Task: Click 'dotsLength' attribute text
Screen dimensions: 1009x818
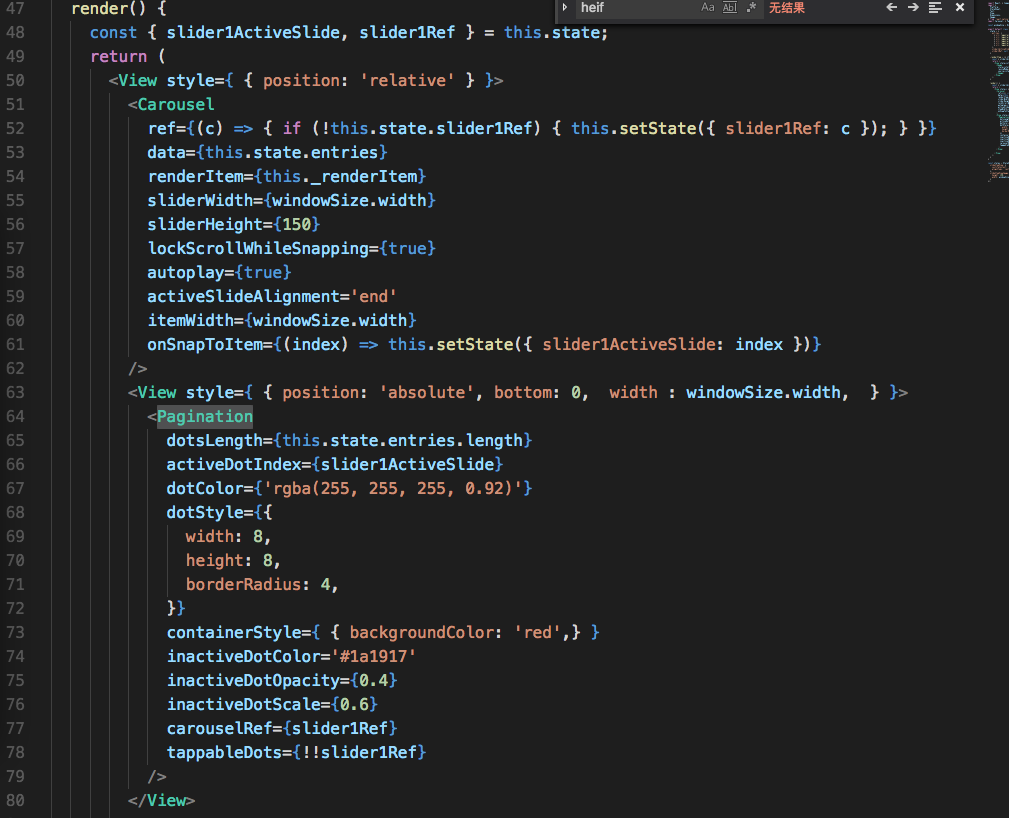Action: coord(214,440)
